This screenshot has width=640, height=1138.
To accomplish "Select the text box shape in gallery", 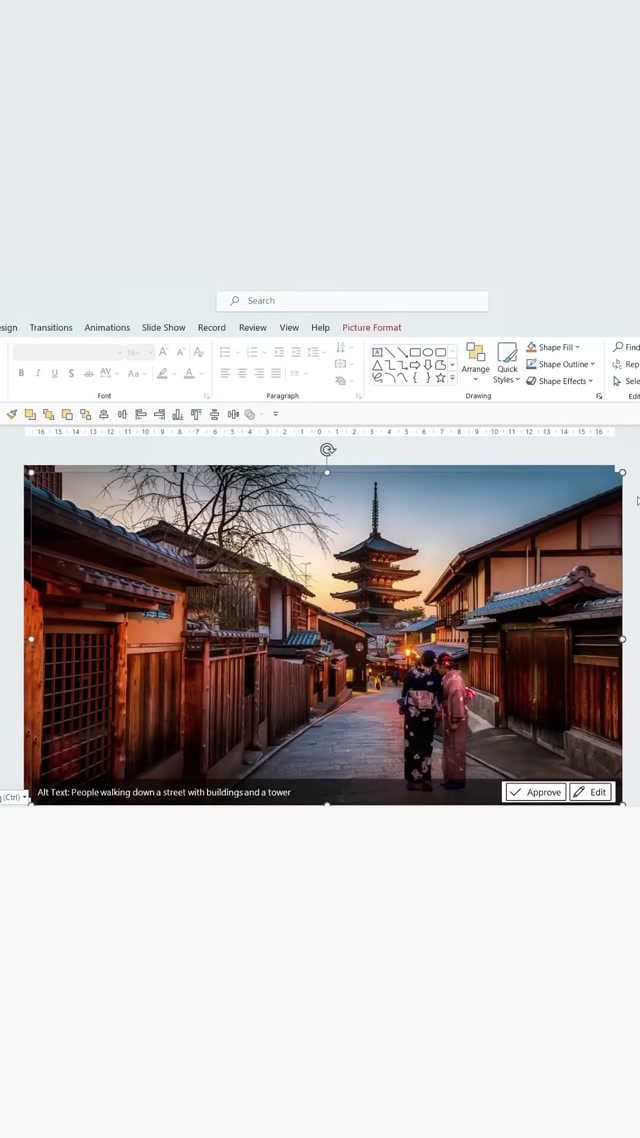I will [x=377, y=353].
